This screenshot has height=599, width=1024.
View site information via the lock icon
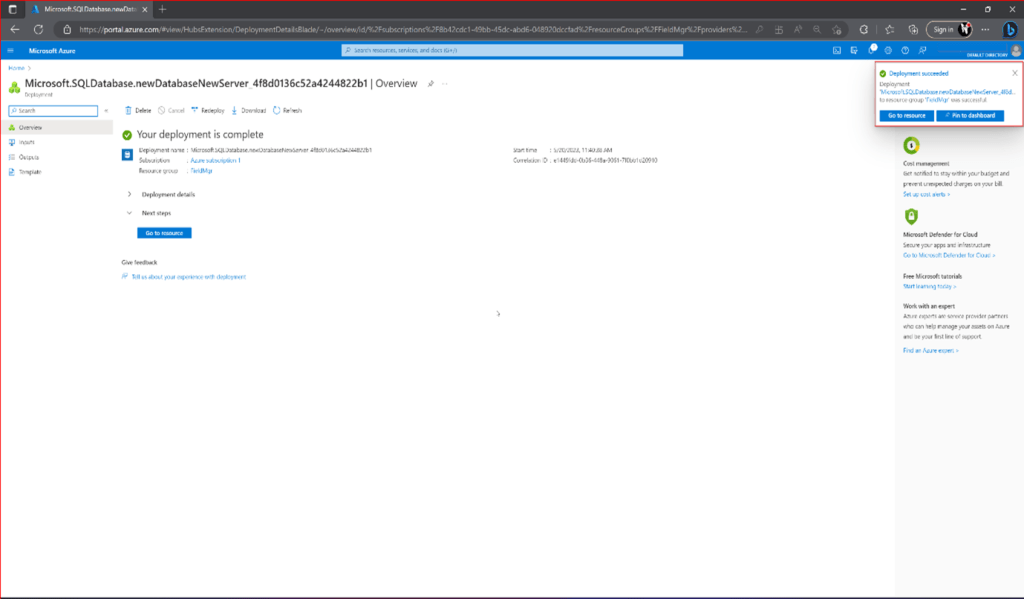click(x=67, y=29)
